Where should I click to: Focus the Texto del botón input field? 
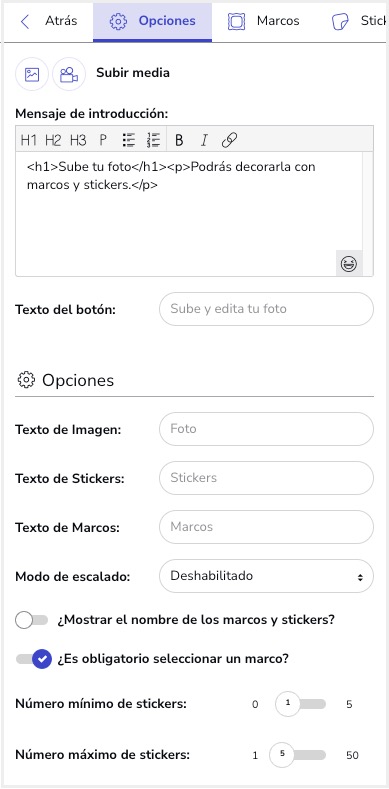tap(266, 309)
